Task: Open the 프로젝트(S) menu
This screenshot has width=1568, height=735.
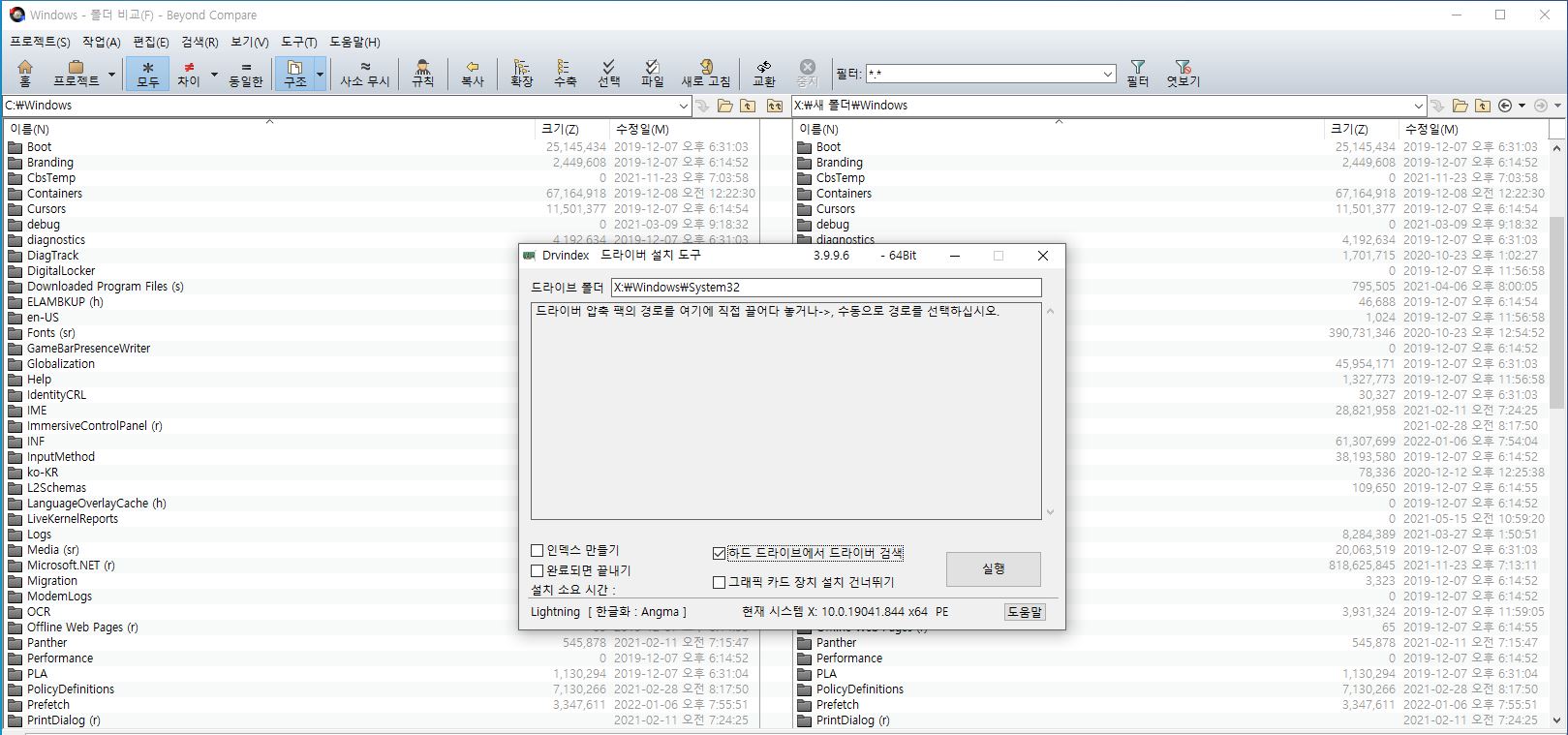Action: pyautogui.click(x=40, y=42)
